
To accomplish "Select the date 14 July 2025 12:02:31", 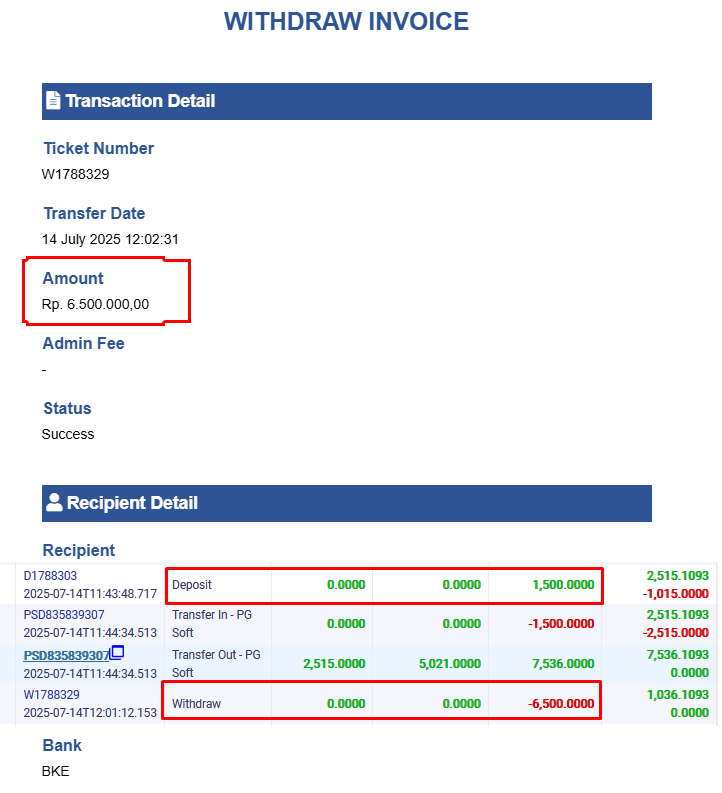I will point(110,239).
